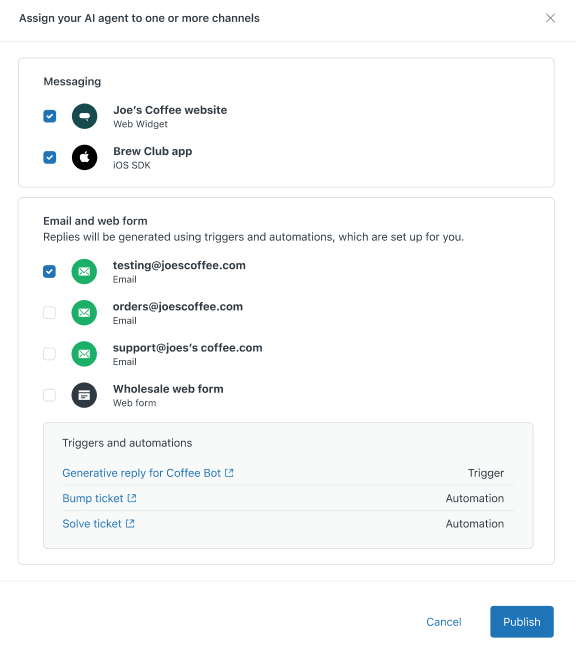Disable testing@joescoffee.com email checkbox

49,272
